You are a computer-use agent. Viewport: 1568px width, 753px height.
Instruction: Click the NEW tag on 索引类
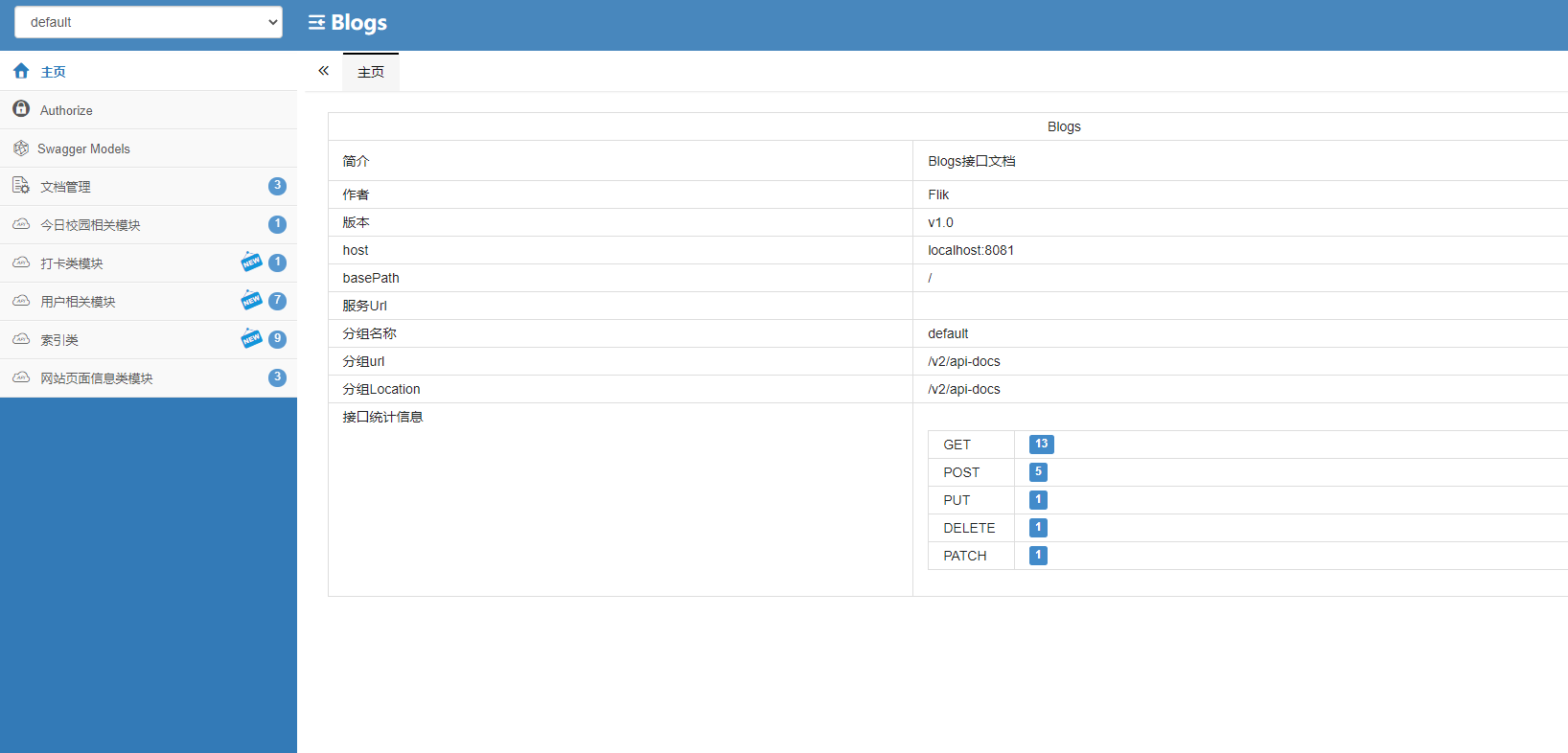[x=251, y=338]
